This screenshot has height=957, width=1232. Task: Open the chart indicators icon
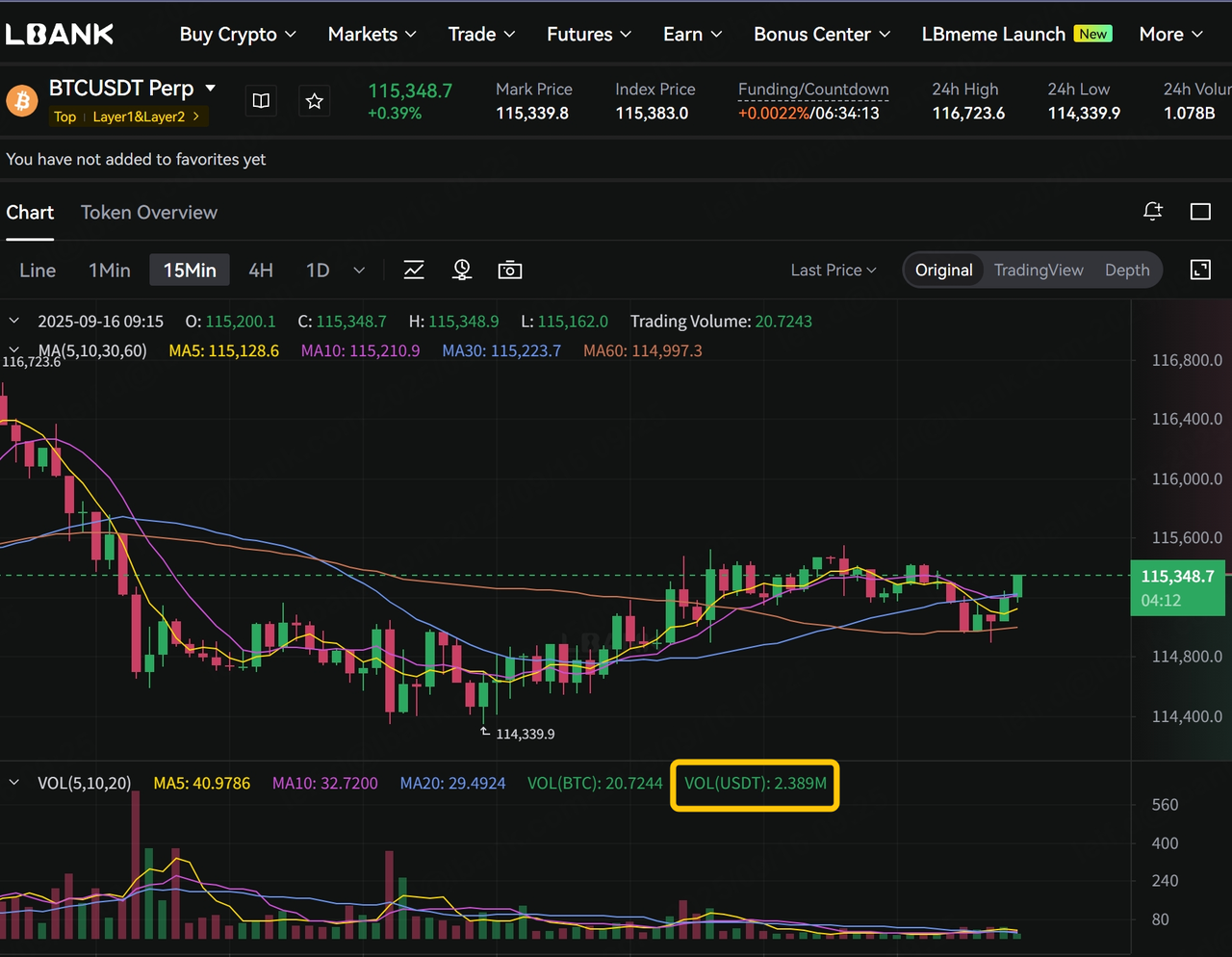414,271
